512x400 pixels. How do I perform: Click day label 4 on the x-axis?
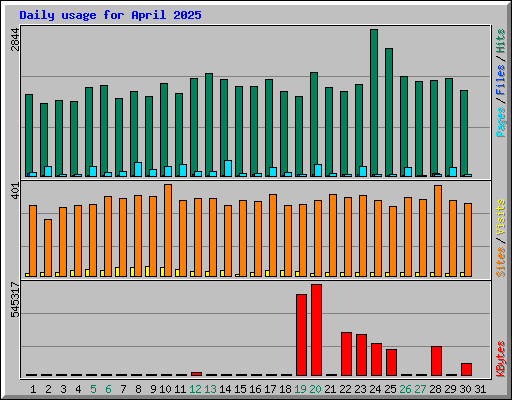click(x=78, y=389)
